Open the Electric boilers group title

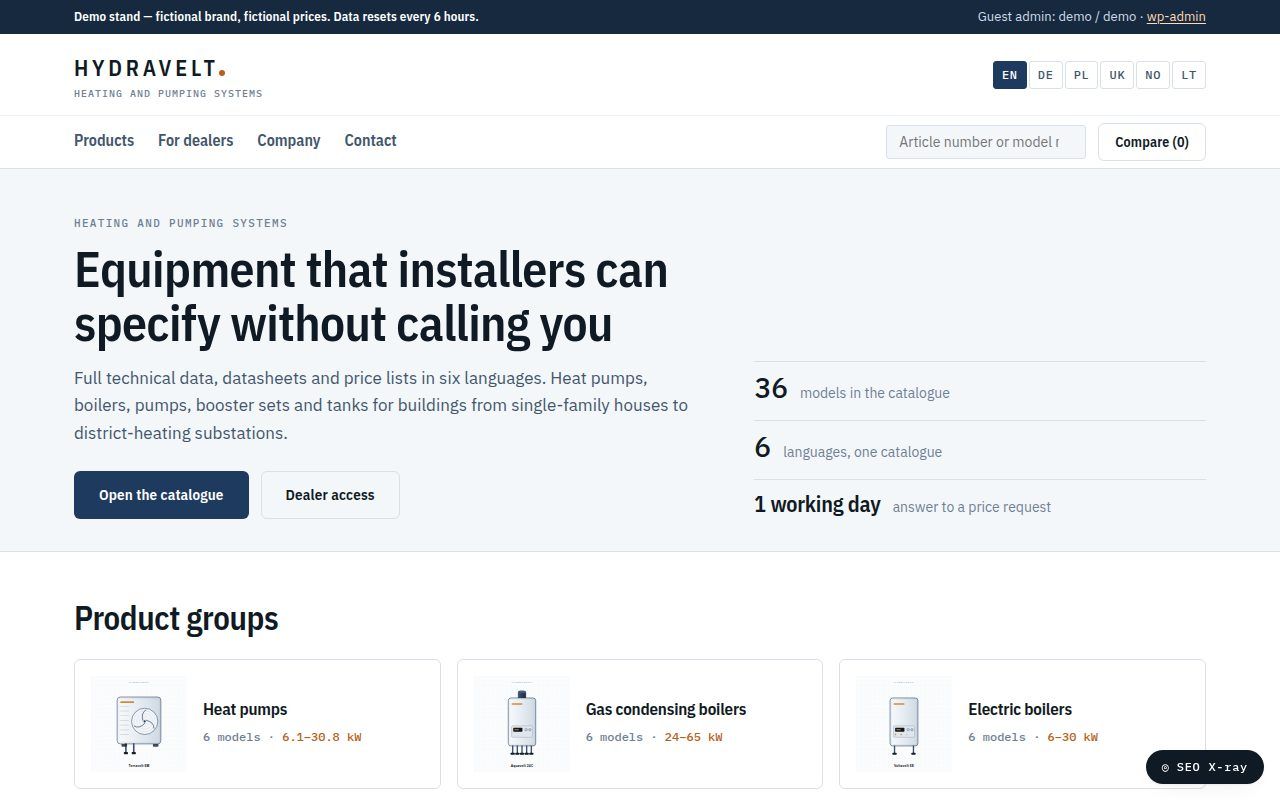[x=1020, y=709]
